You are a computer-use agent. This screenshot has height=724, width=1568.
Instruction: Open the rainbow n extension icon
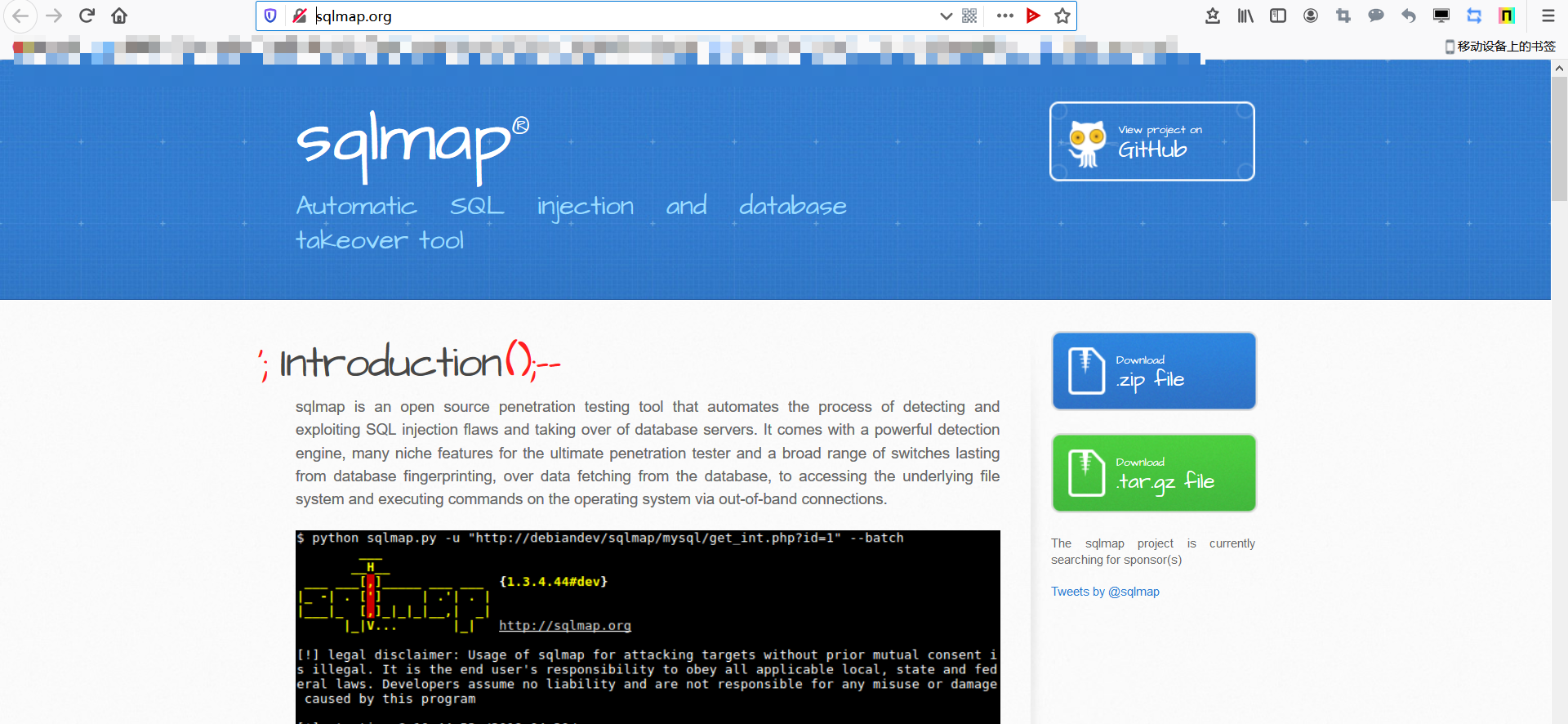(1507, 16)
